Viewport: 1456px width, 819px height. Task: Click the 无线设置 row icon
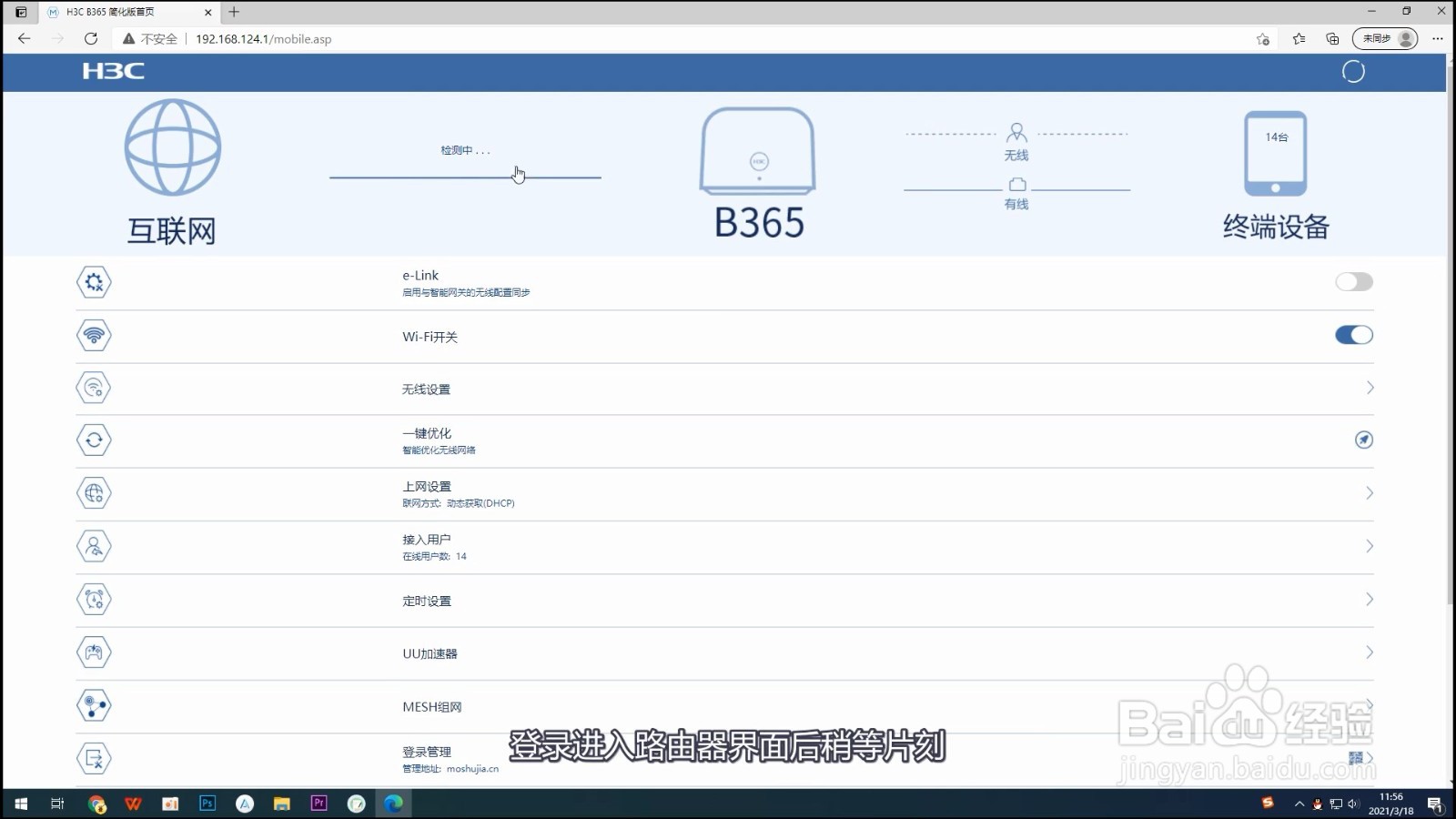tap(94, 388)
